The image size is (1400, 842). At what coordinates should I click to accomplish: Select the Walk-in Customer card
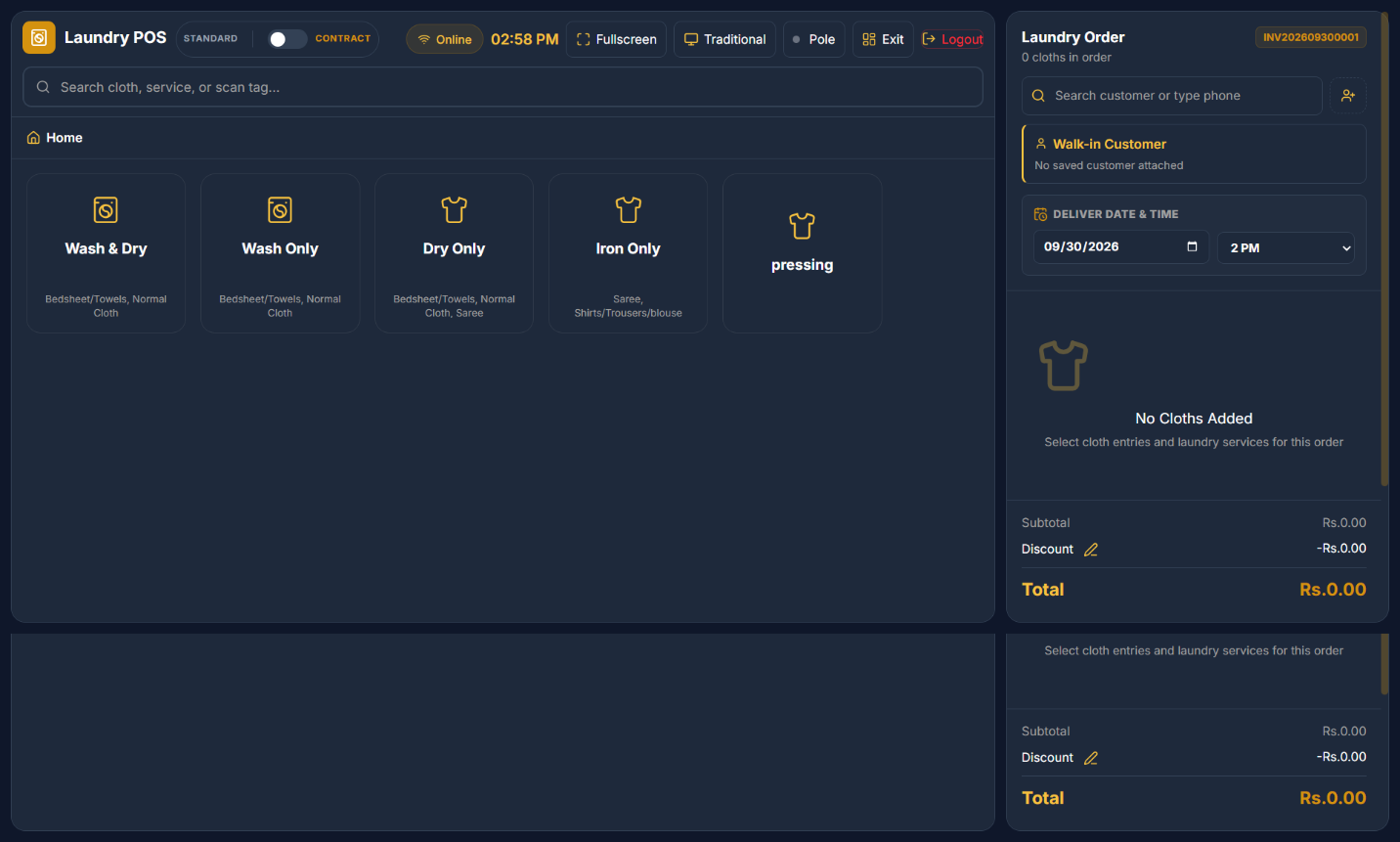click(1194, 154)
